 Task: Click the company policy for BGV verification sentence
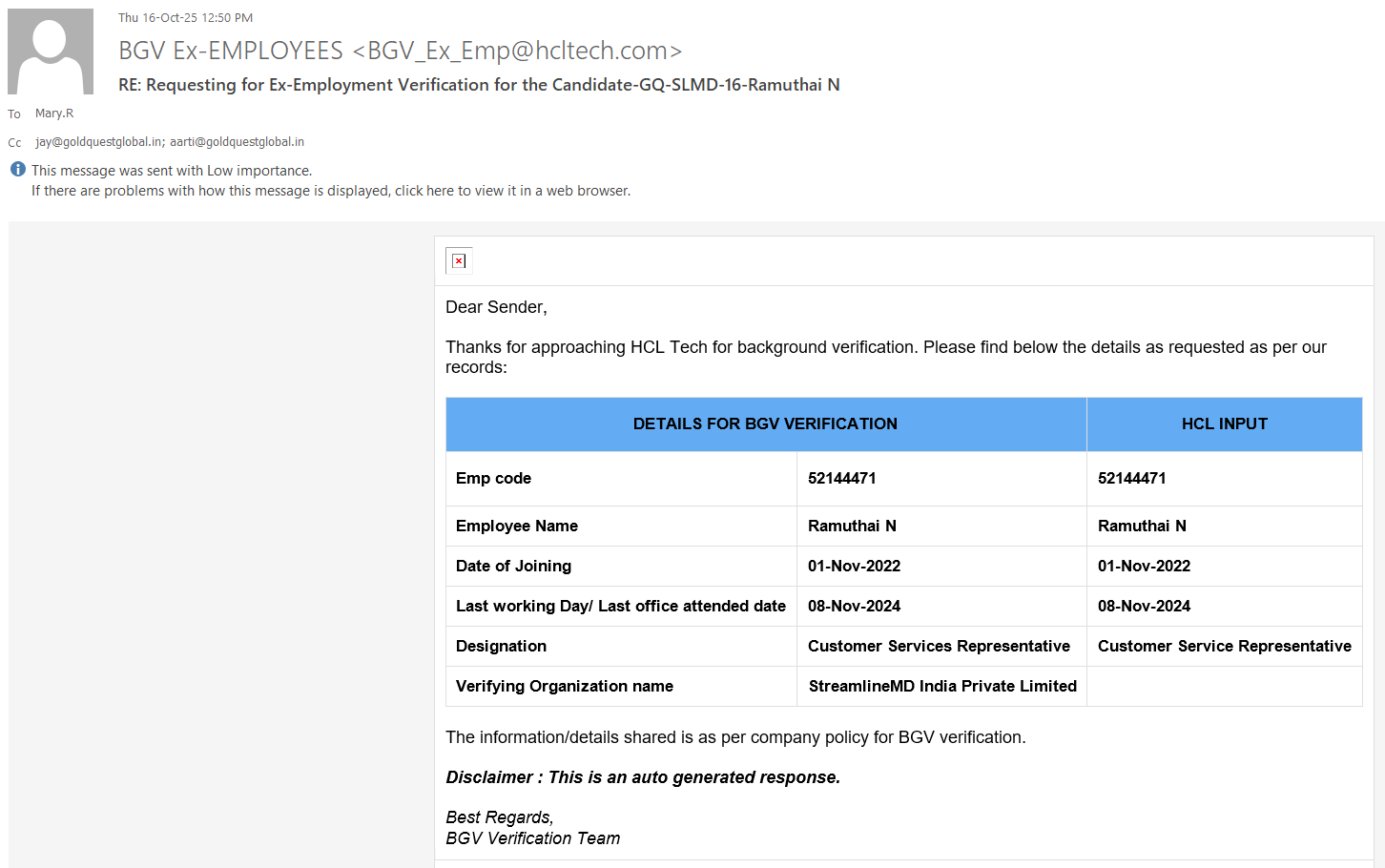(735, 737)
